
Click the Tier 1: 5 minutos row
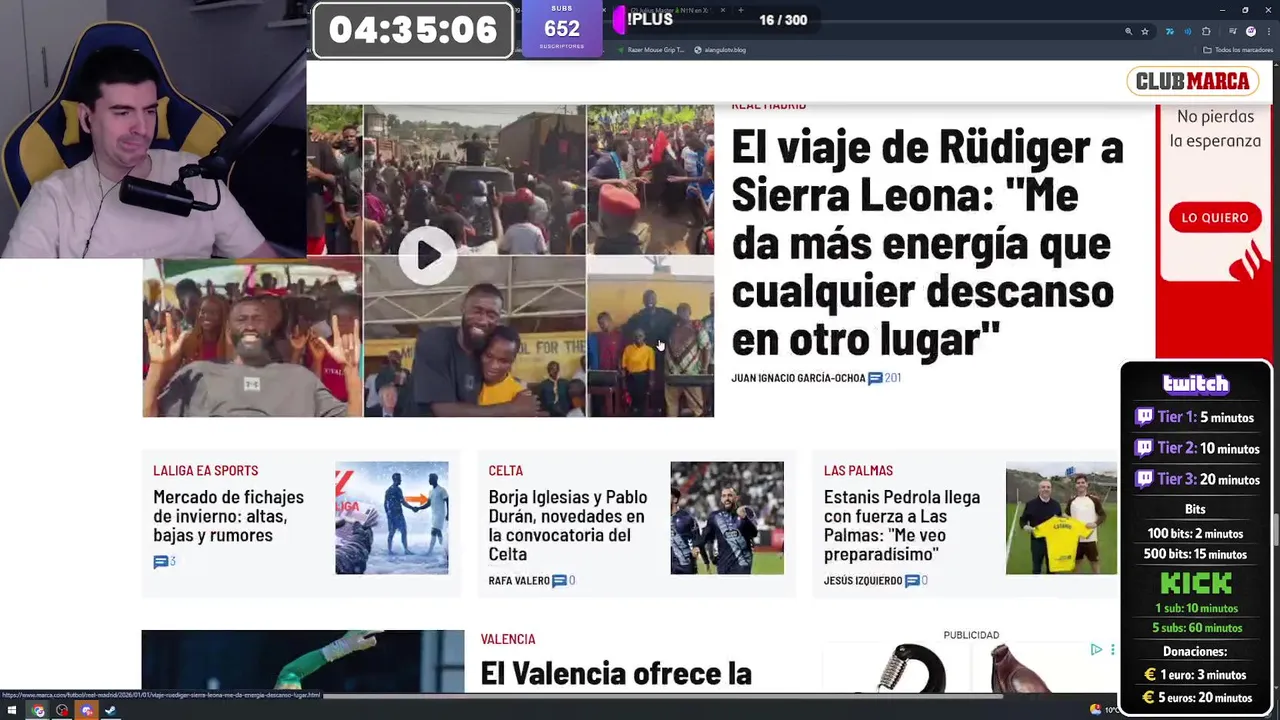click(x=1196, y=417)
